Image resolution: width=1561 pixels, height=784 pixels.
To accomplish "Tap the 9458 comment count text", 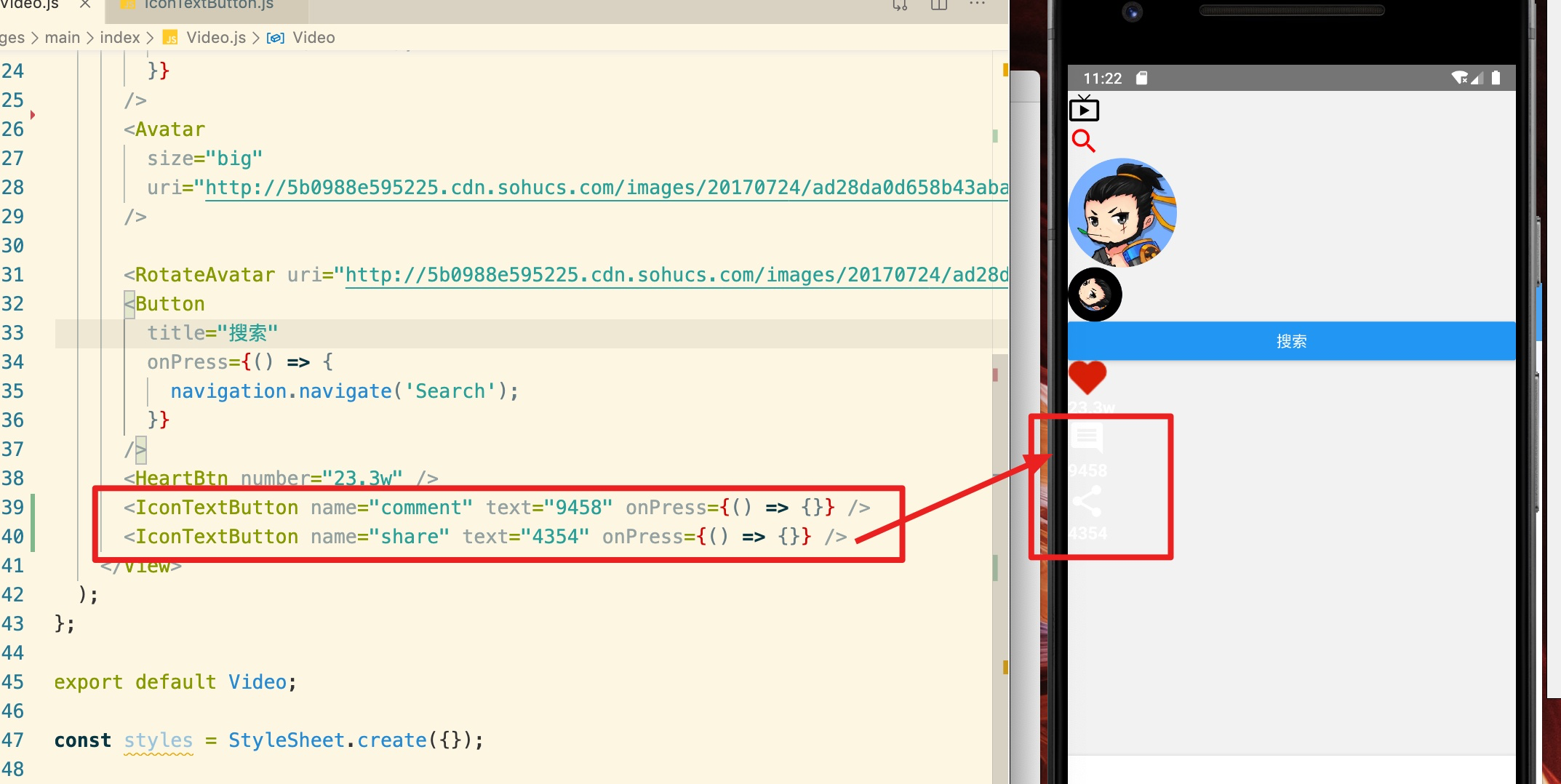I will point(1087,471).
